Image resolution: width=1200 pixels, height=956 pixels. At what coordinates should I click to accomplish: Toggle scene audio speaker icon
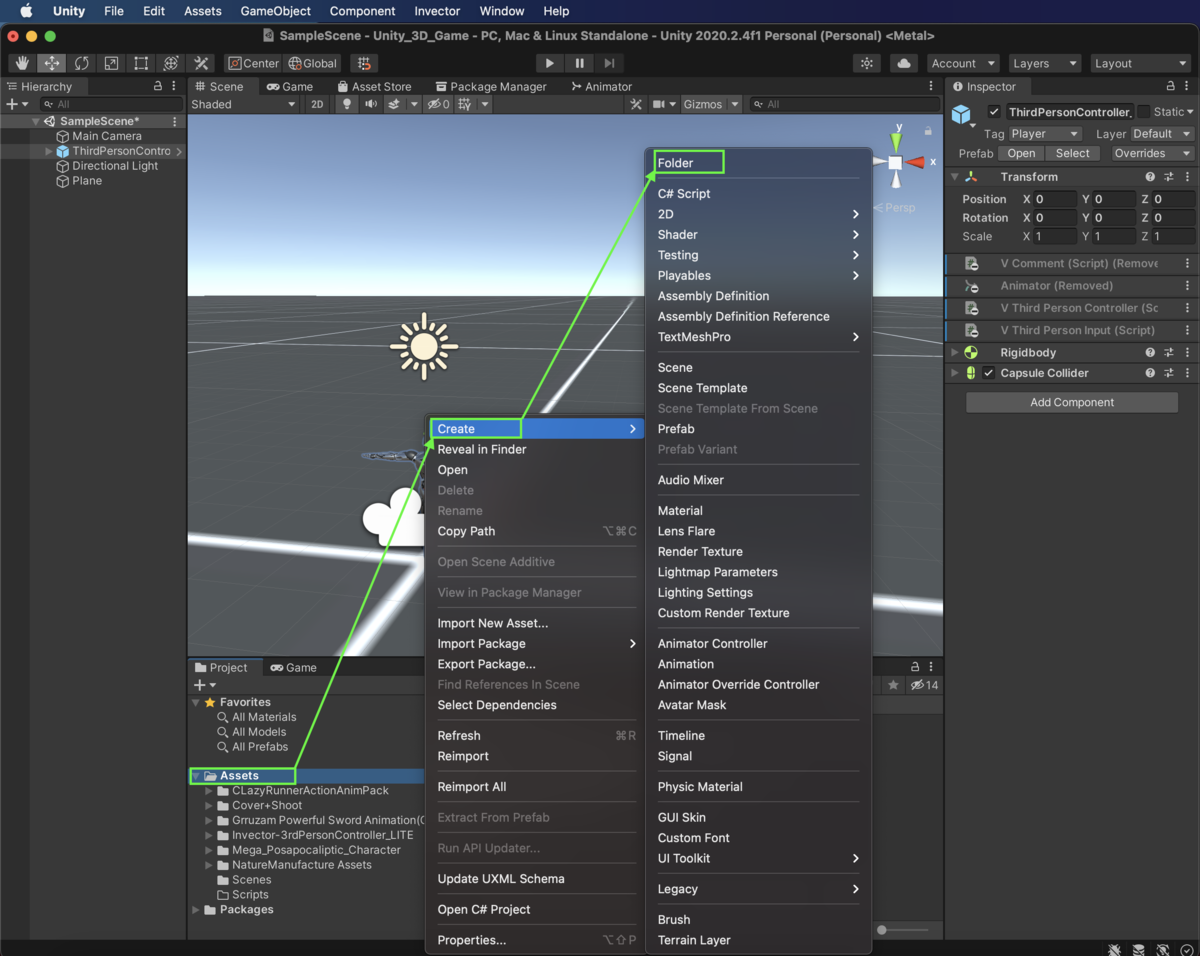[371, 104]
